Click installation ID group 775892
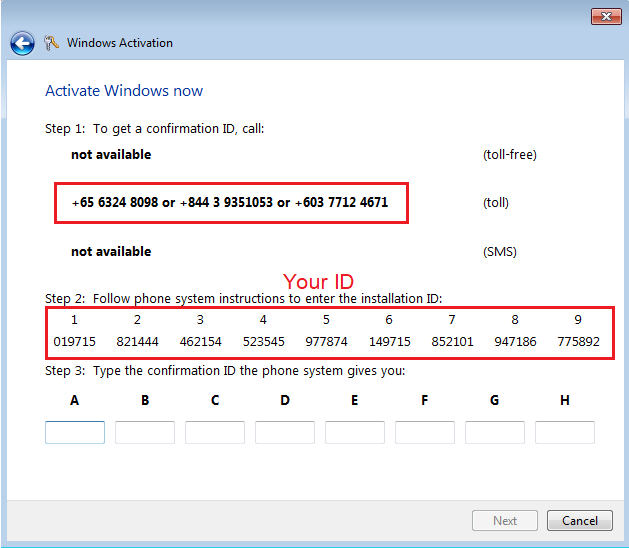The image size is (629, 548). 578,341
